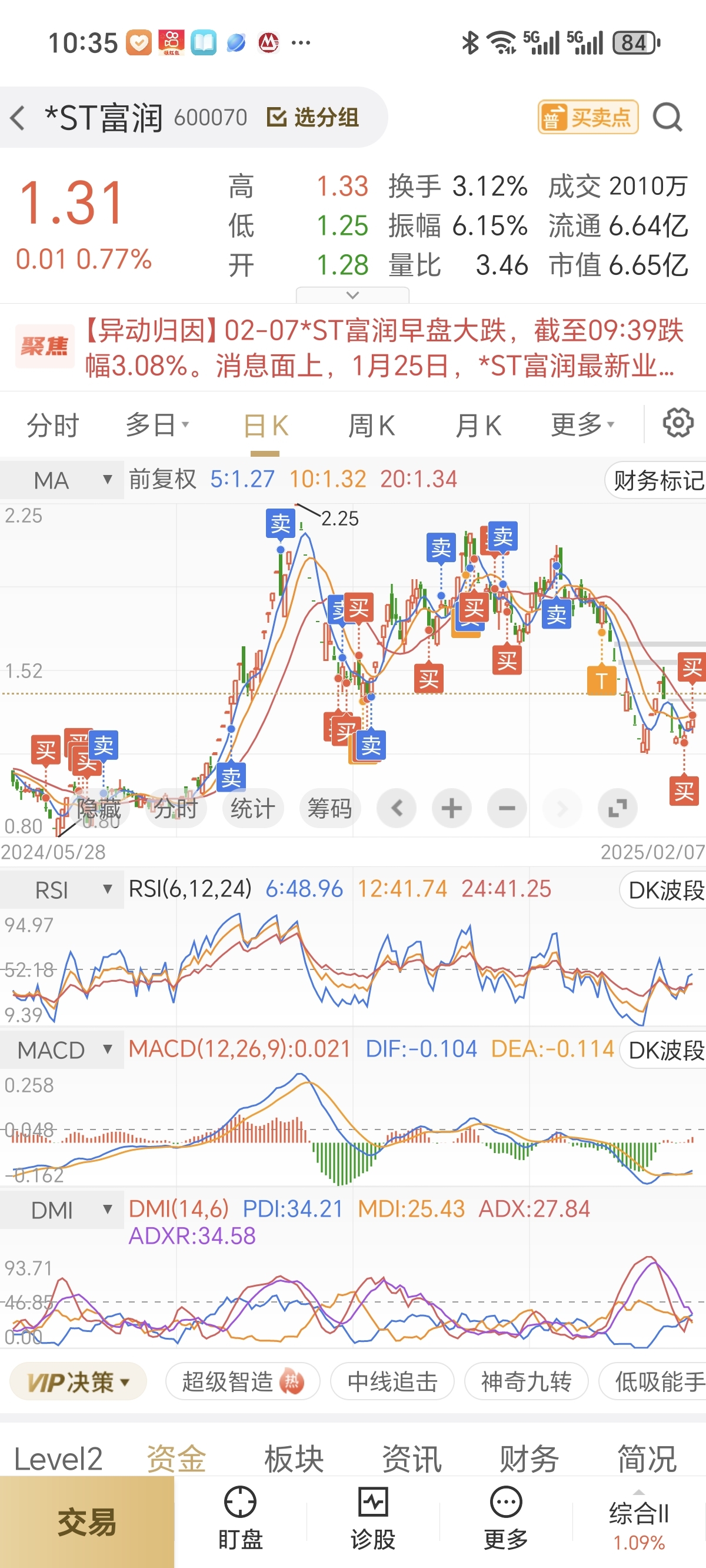This screenshot has height=1568, width=706.
Task: Open MACD indicator dropdown
Action: [x=61, y=1050]
